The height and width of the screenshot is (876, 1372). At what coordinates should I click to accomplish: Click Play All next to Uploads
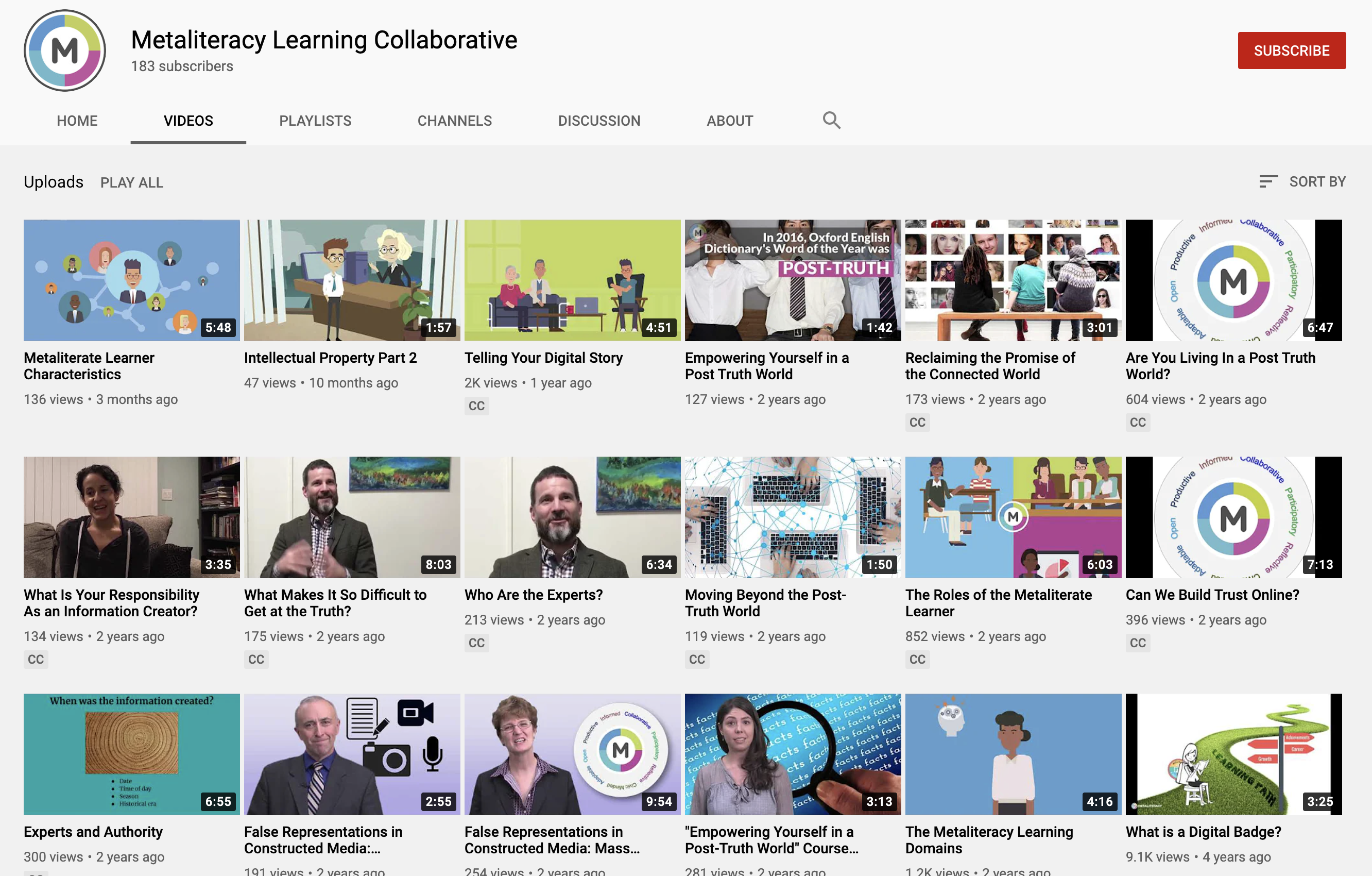[132, 182]
